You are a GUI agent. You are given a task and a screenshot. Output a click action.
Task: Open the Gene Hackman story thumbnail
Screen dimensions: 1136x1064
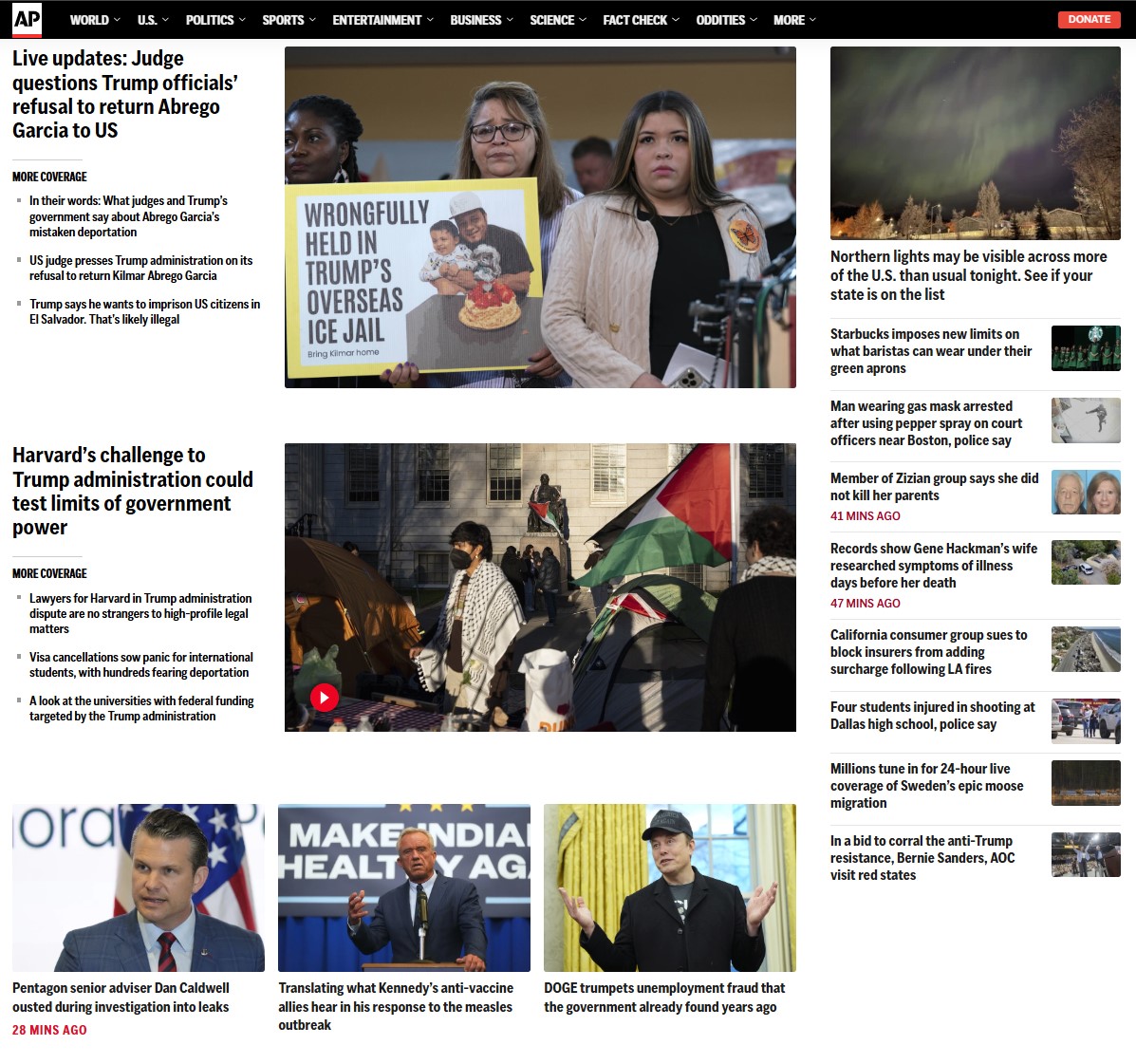tap(1086, 563)
